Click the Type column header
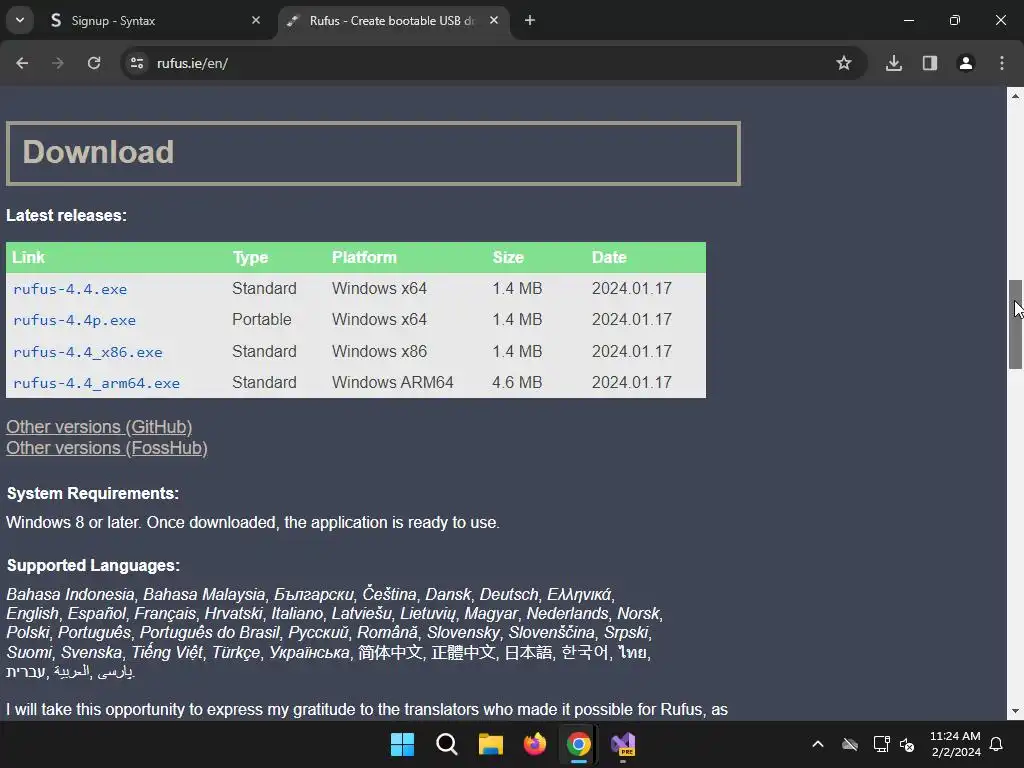This screenshot has height=768, width=1024. point(250,257)
